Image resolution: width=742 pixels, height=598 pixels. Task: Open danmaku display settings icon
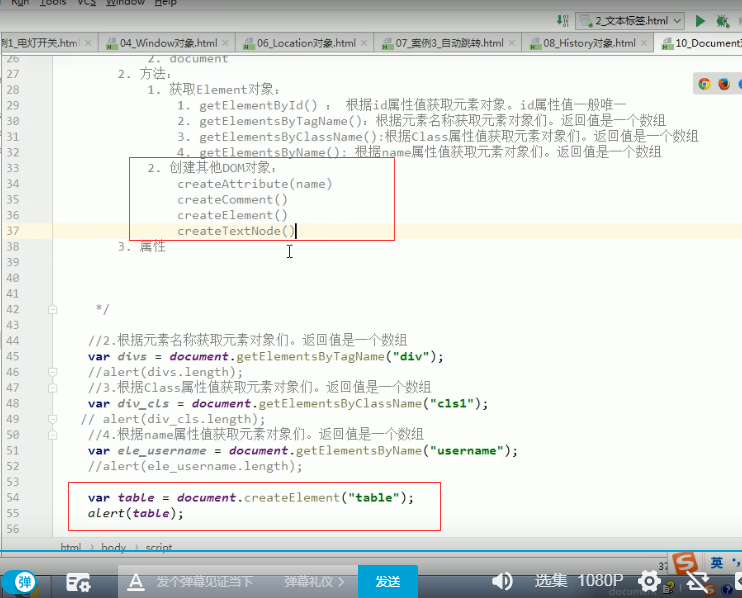tap(78, 582)
